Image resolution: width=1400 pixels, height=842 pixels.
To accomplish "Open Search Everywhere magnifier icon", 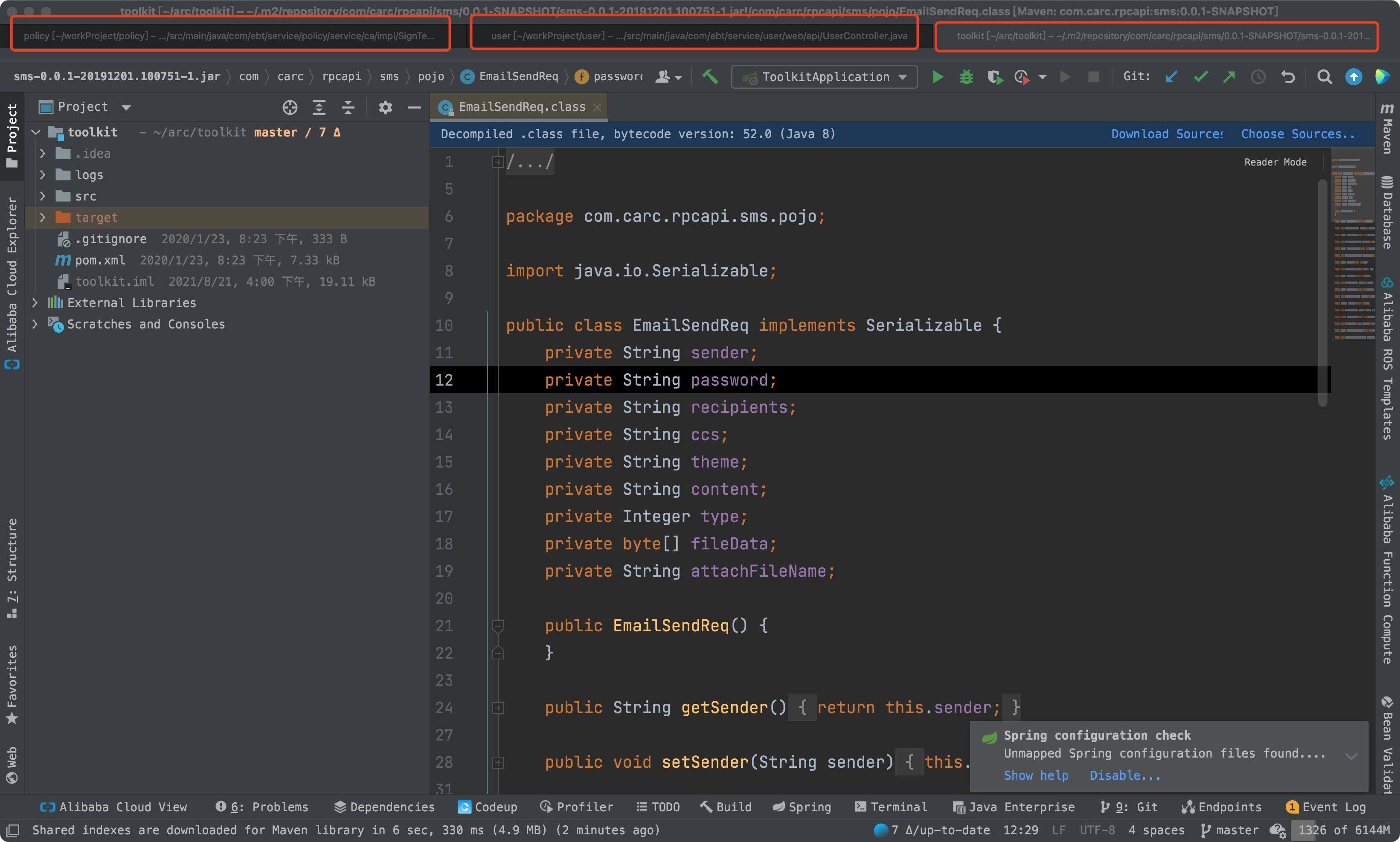I will point(1324,77).
